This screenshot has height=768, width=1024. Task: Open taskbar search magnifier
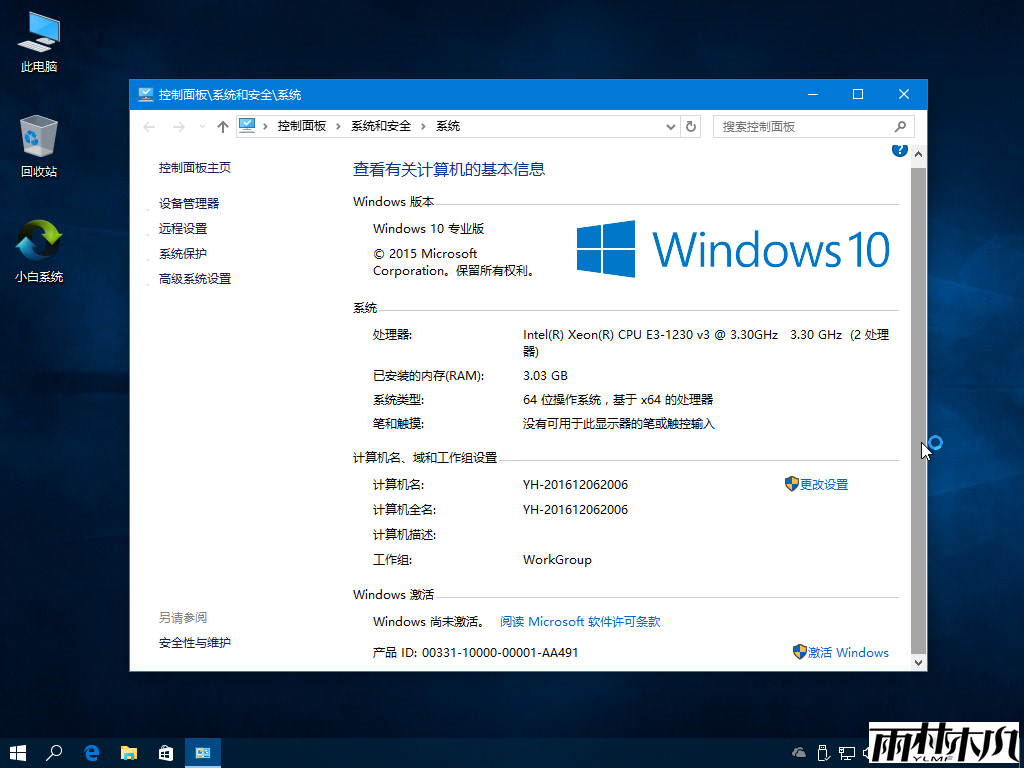[x=54, y=753]
